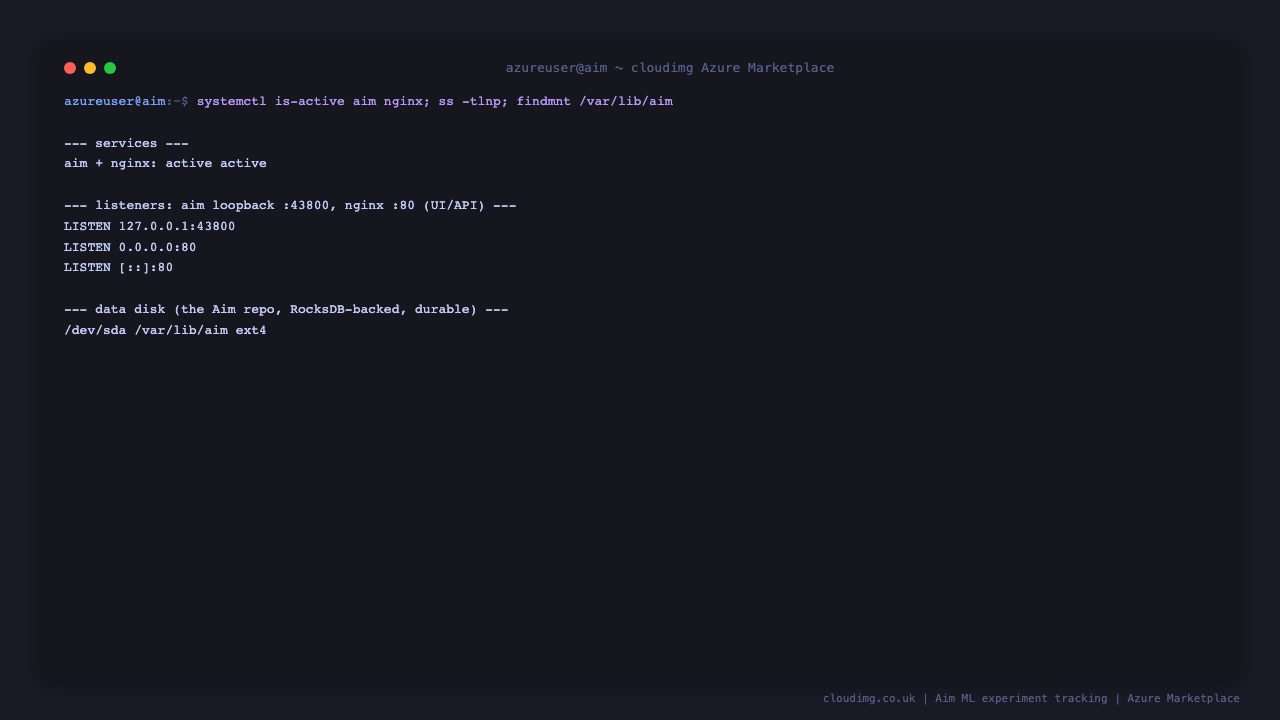
Task: Click the red close window dot
Action: click(x=70, y=68)
